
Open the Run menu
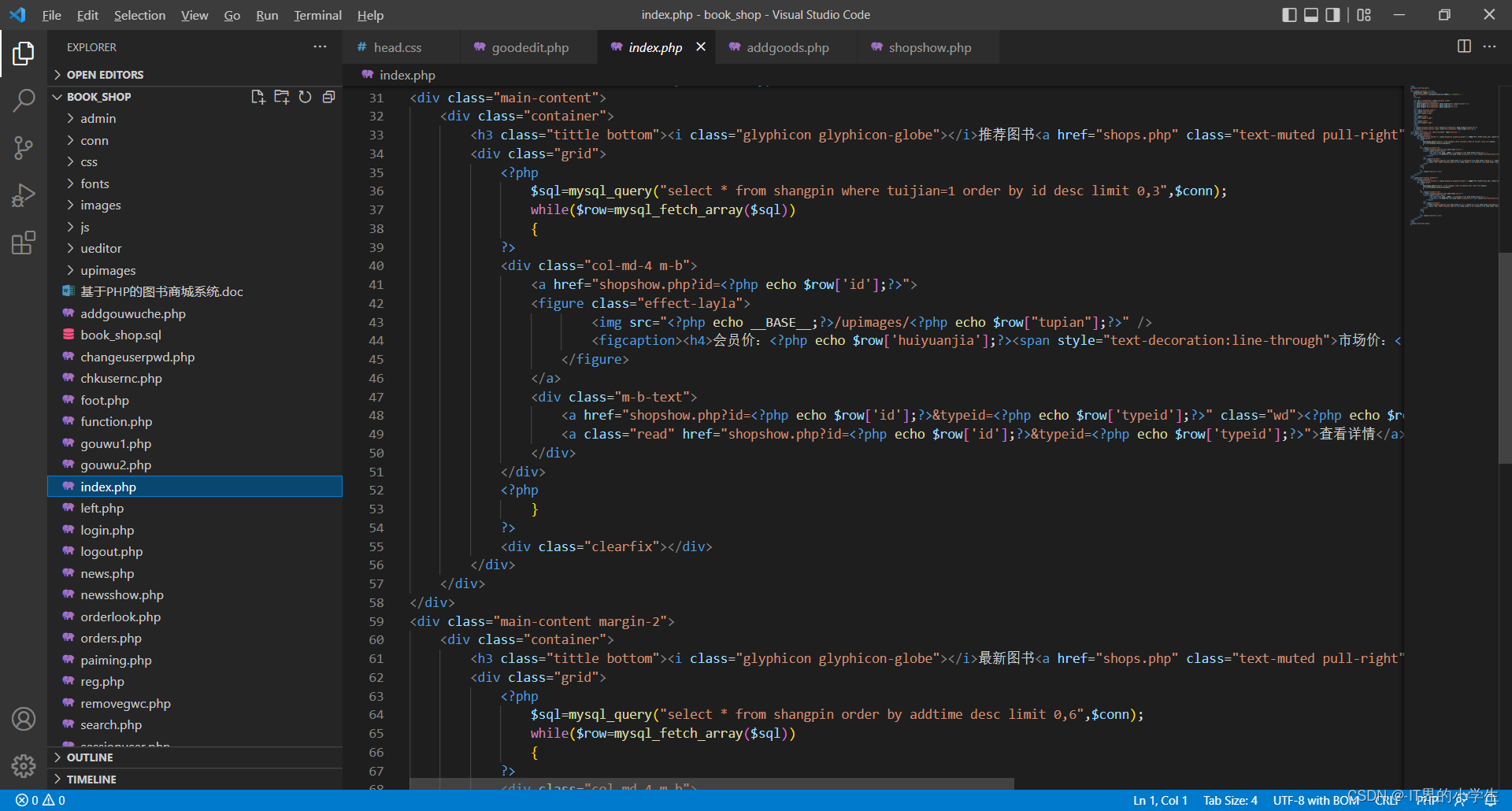[267, 15]
